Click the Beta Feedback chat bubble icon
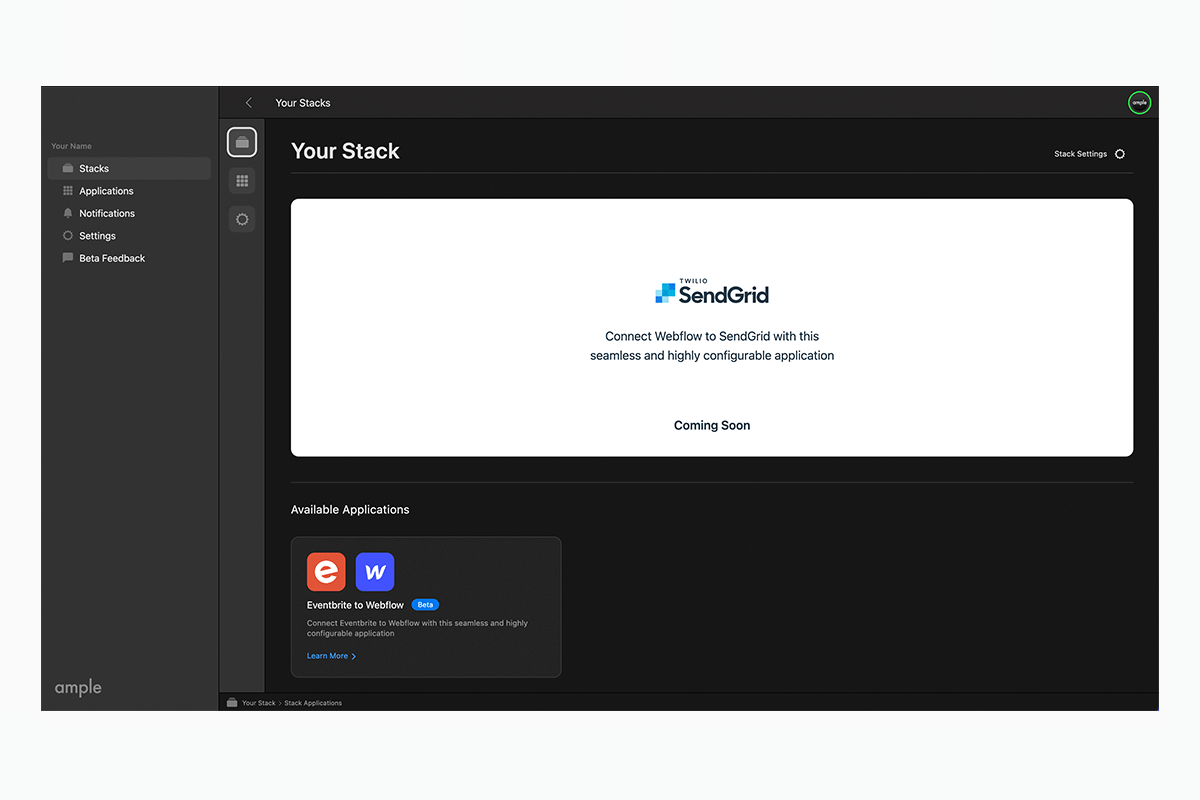Image resolution: width=1200 pixels, height=800 pixels. [x=68, y=258]
